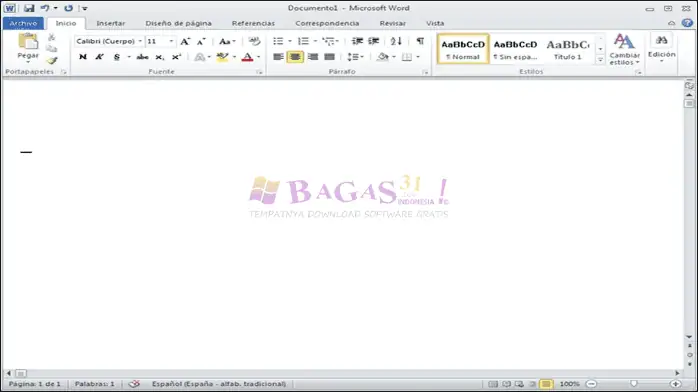698x392 pixels.
Task: Switch to the Revisar tab
Action: pos(393,23)
